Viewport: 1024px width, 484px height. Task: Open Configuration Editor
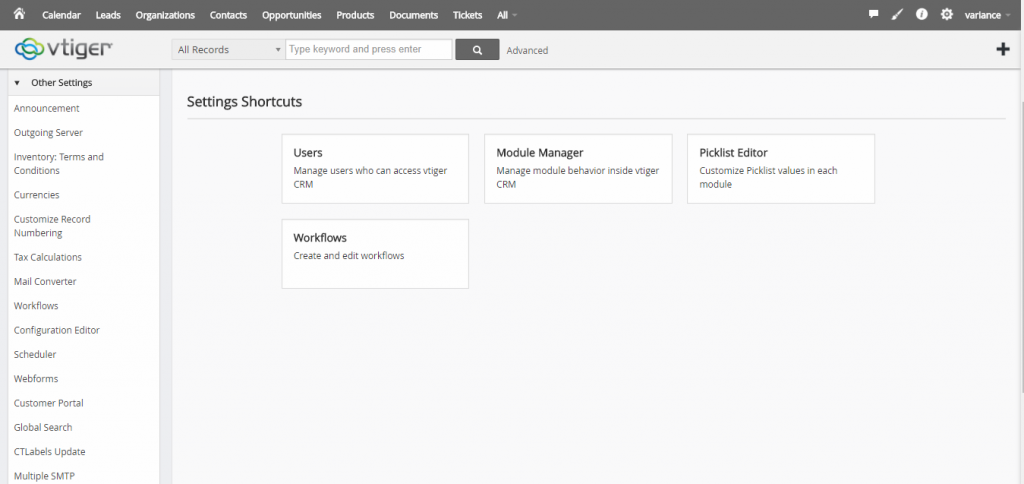pyautogui.click(x=57, y=331)
